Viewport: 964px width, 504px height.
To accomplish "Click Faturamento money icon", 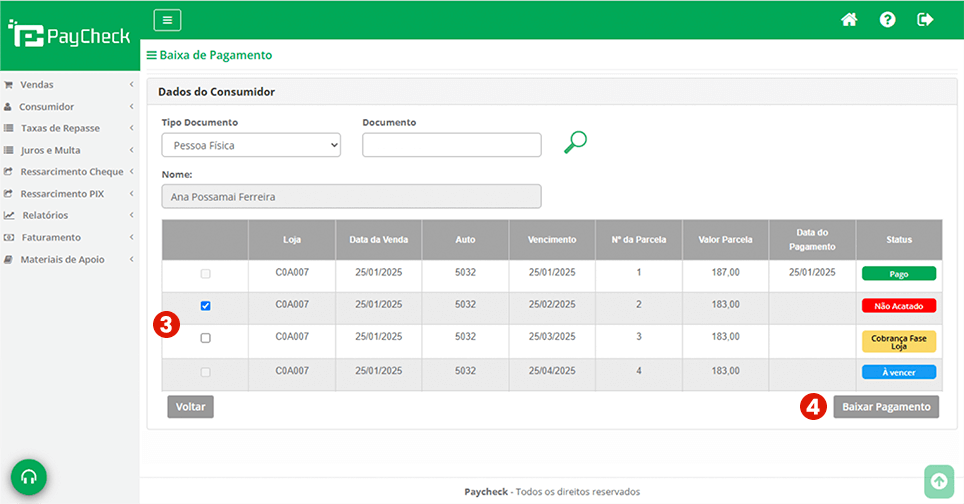I will pyautogui.click(x=9, y=238).
